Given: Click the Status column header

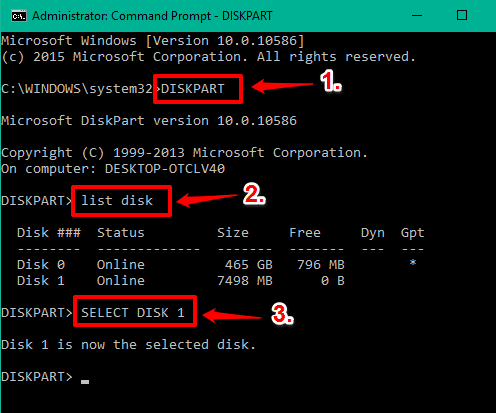Looking at the screenshot, I should point(121,233).
